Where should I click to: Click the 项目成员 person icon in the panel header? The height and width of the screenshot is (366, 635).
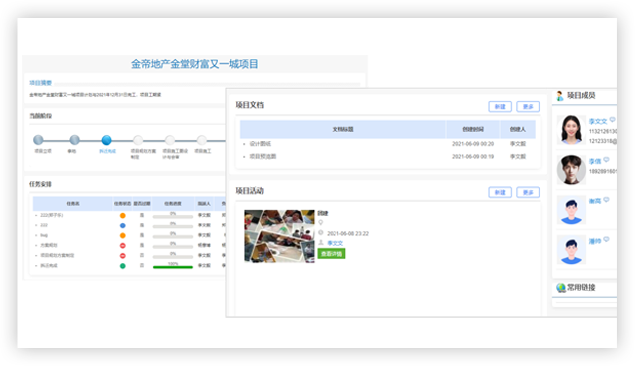tap(560, 96)
